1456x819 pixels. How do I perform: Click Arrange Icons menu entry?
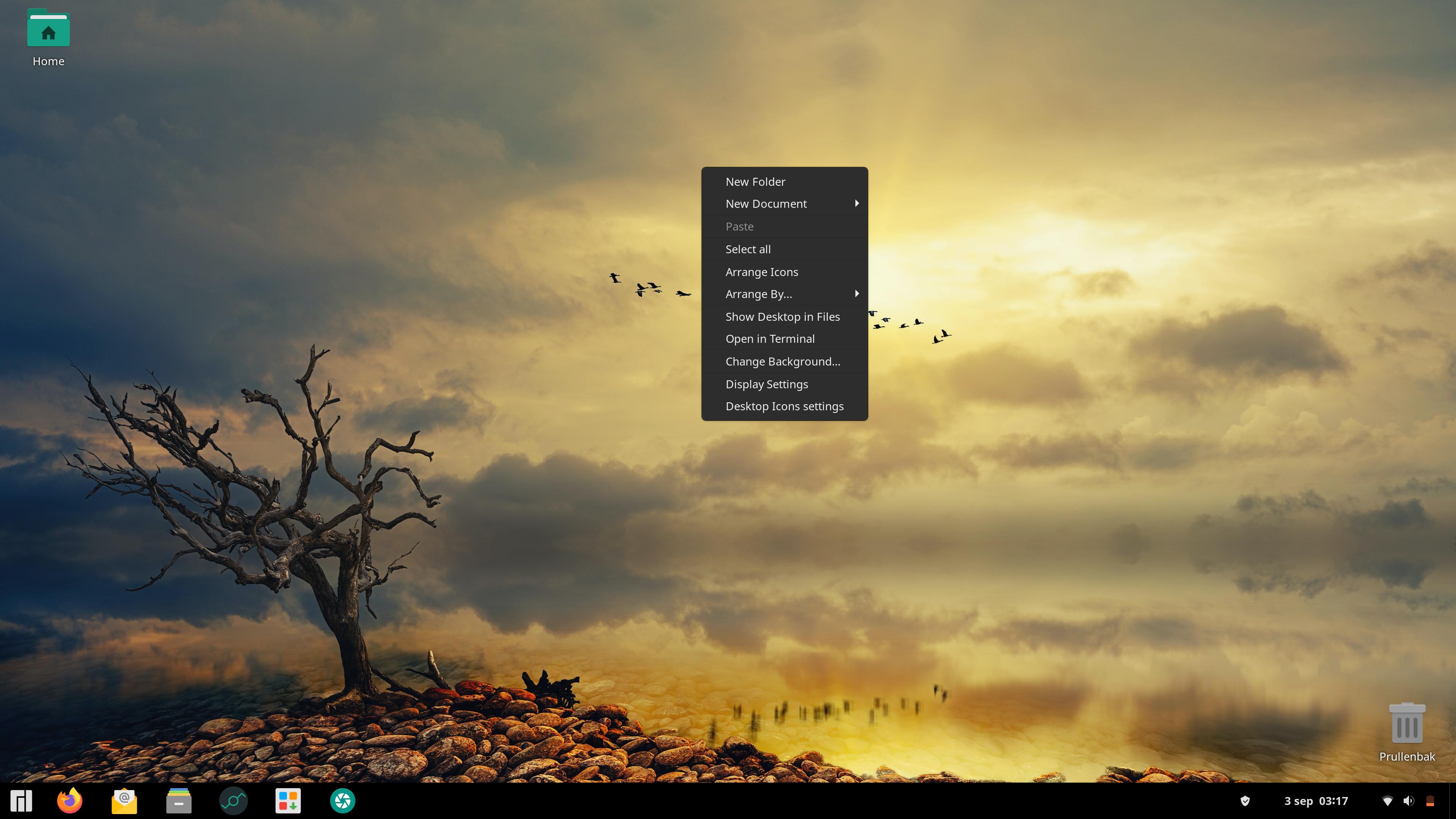click(x=784, y=272)
